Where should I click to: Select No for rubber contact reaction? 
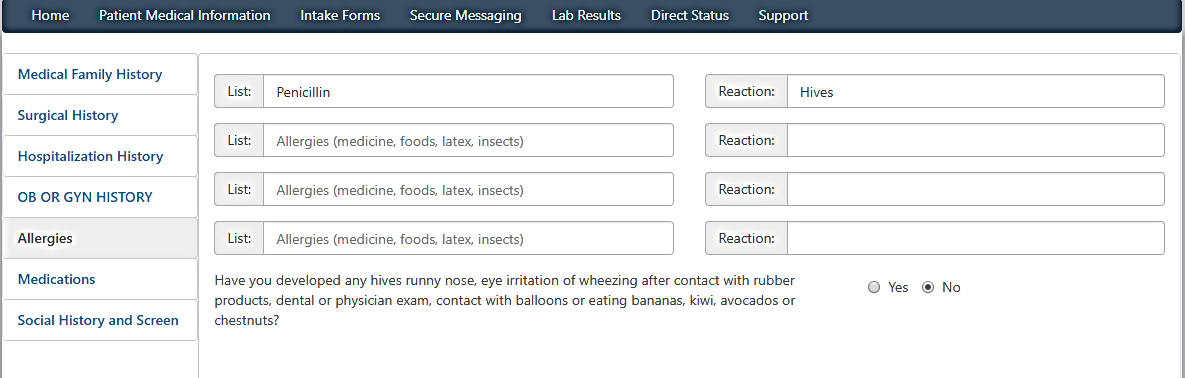(929, 287)
